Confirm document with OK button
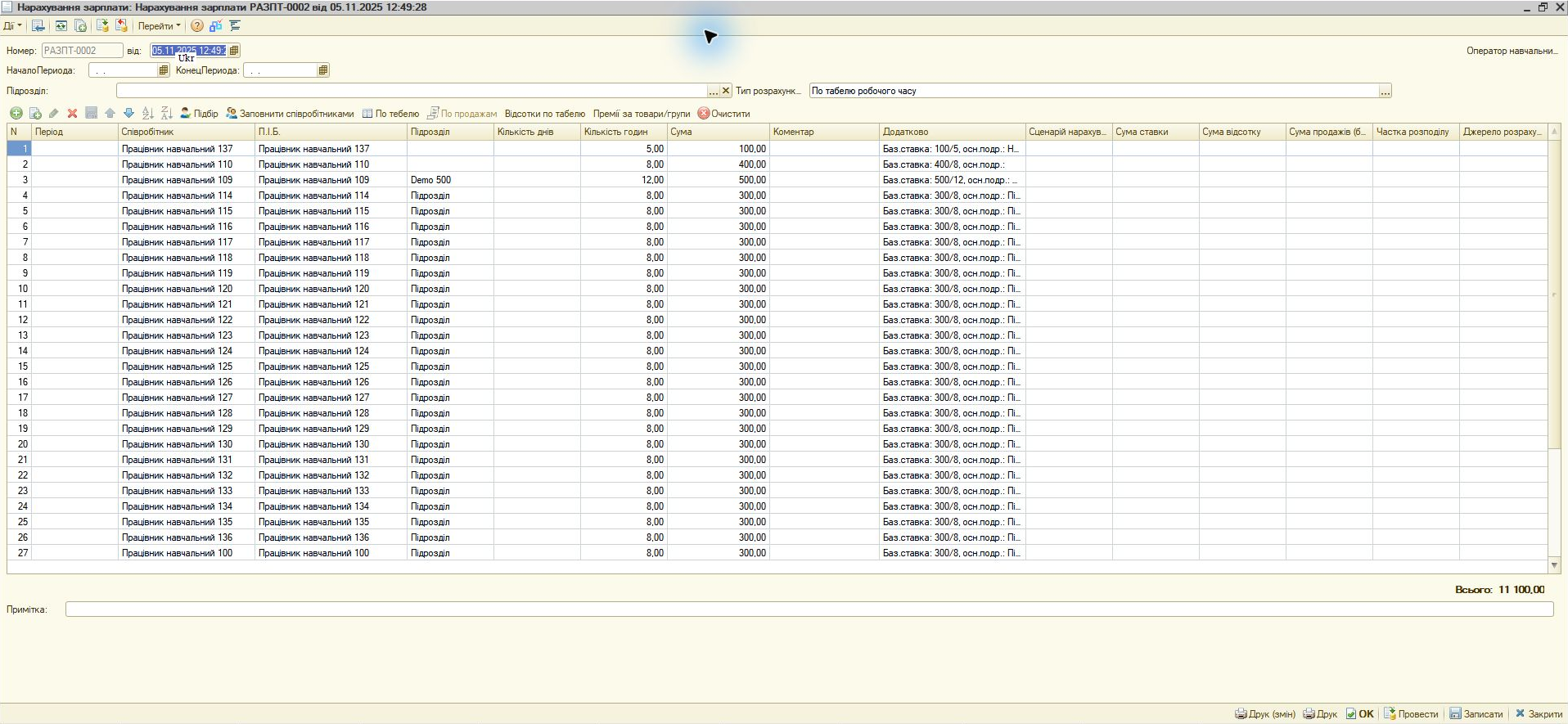Image resolution: width=1568 pixels, height=724 pixels. (1360, 714)
